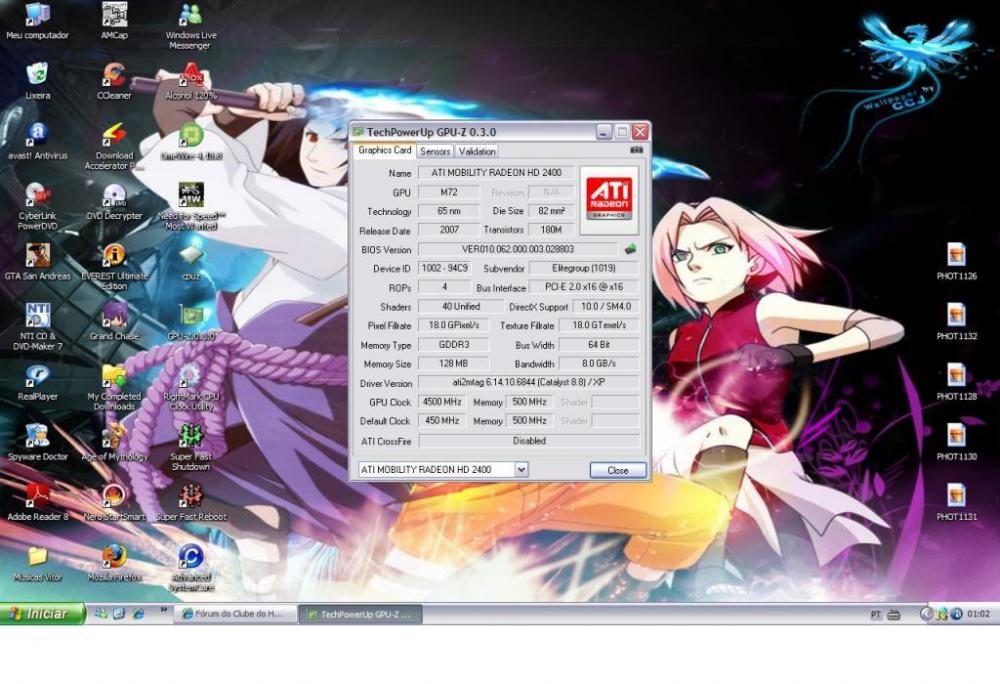Click the BIOS save chip icon
The width and height of the screenshot is (1000, 684).
[x=630, y=249]
